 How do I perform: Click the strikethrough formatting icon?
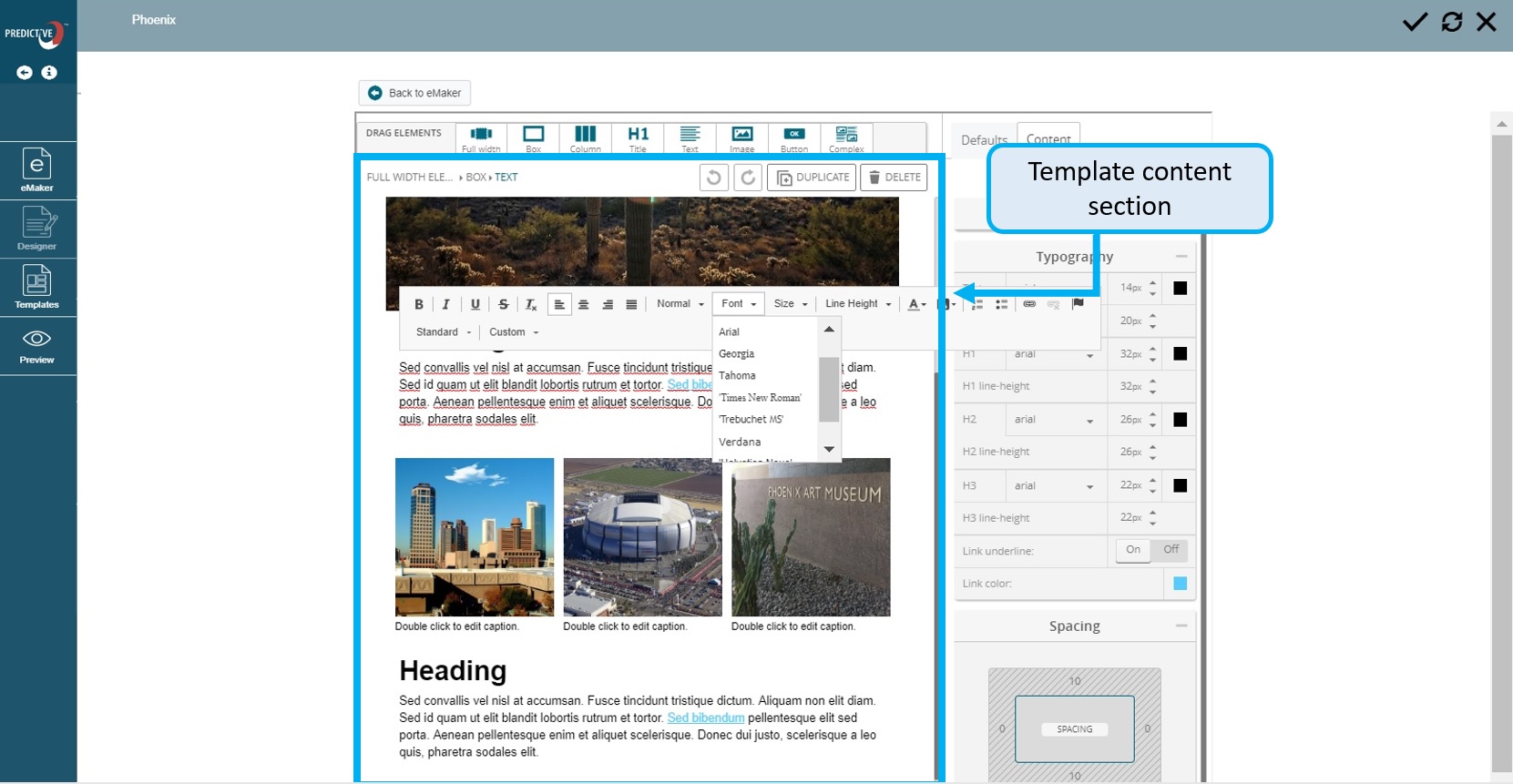503,304
